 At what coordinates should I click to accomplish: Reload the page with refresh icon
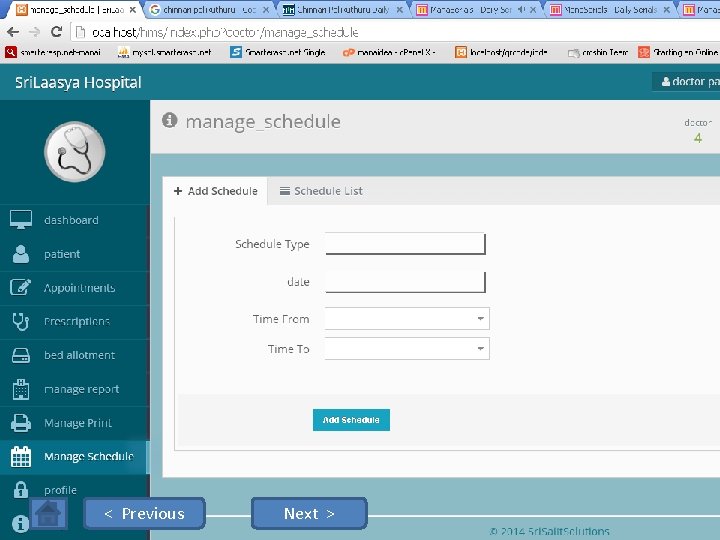(56, 32)
